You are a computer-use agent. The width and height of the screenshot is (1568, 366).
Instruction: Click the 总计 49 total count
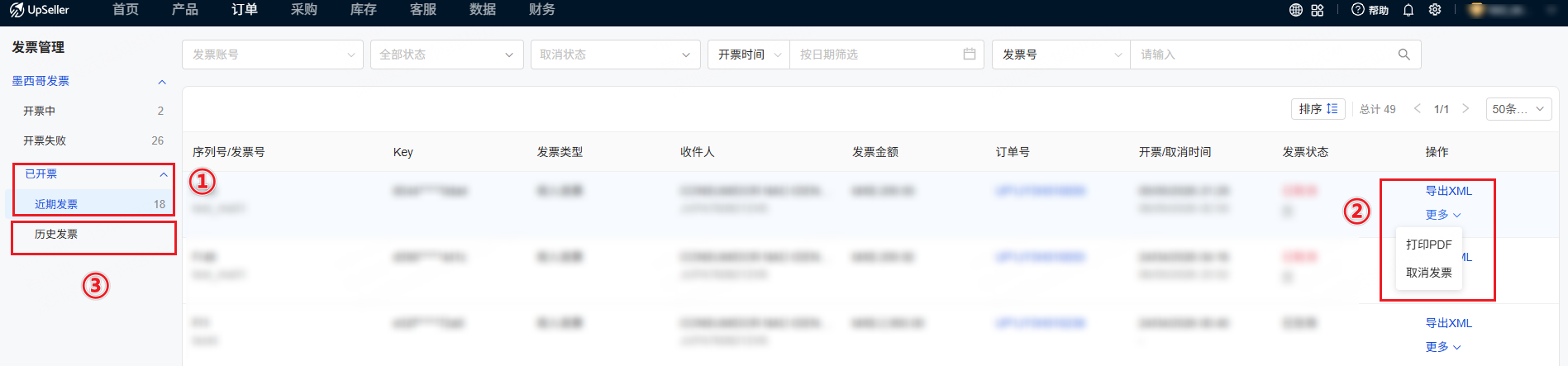click(x=1378, y=109)
